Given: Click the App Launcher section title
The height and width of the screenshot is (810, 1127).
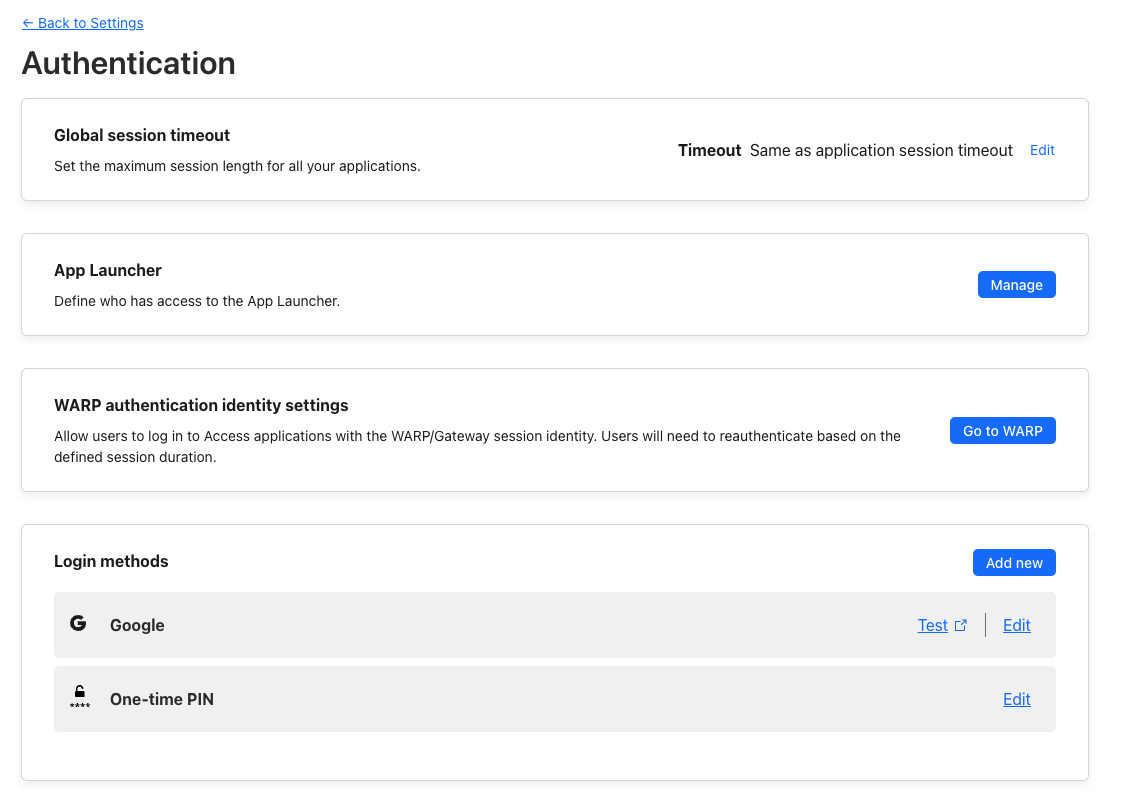Looking at the screenshot, I should tap(108, 270).
